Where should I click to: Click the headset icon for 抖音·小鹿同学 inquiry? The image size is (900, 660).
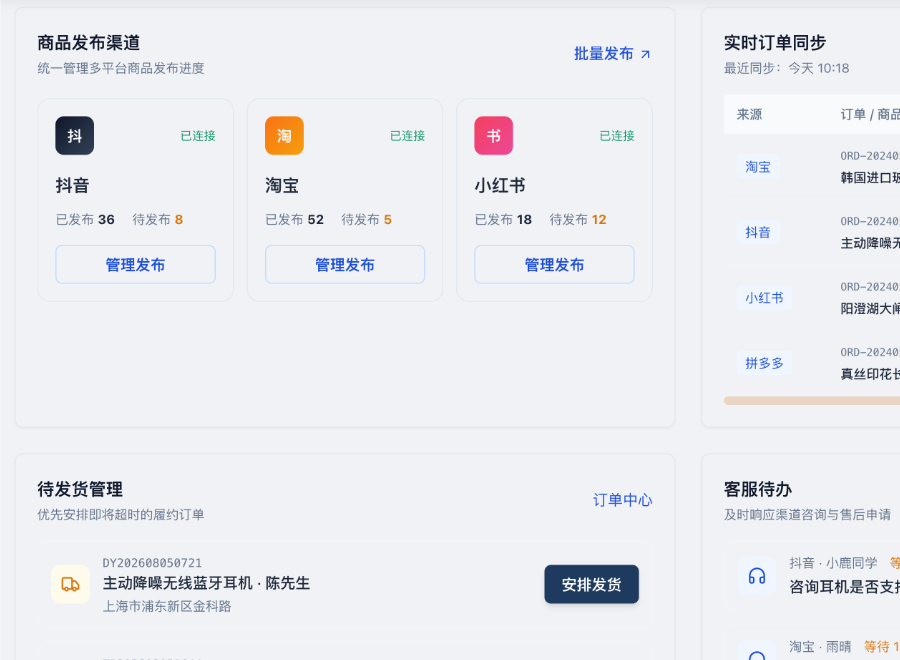tap(757, 576)
